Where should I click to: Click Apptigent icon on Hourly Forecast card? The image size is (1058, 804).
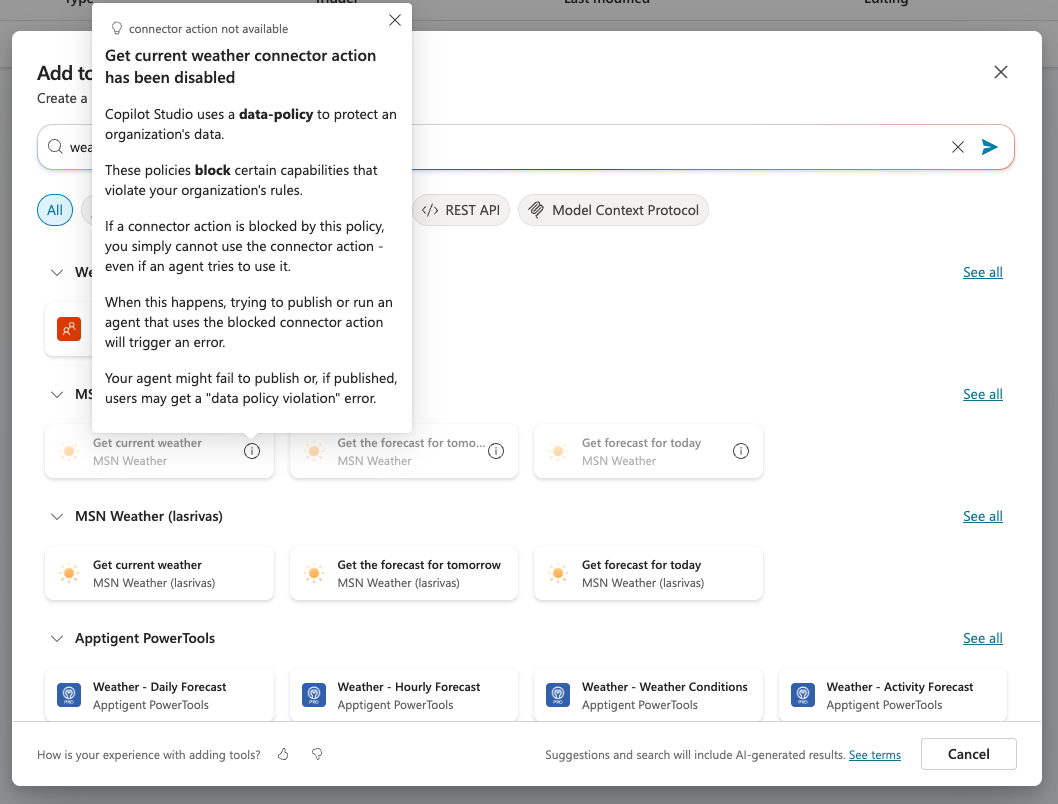pyautogui.click(x=314, y=695)
